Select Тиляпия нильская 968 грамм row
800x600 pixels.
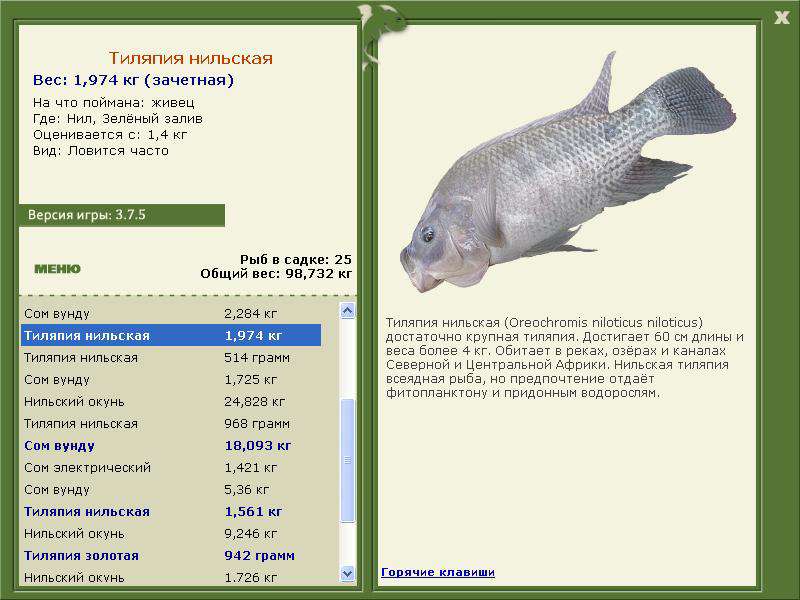point(171,423)
